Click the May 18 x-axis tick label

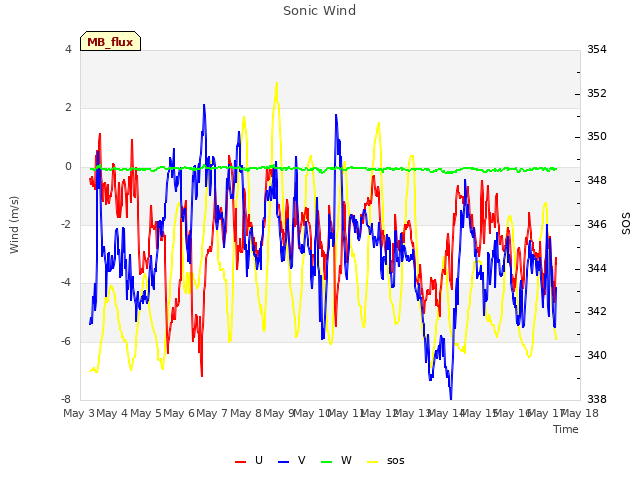click(579, 413)
